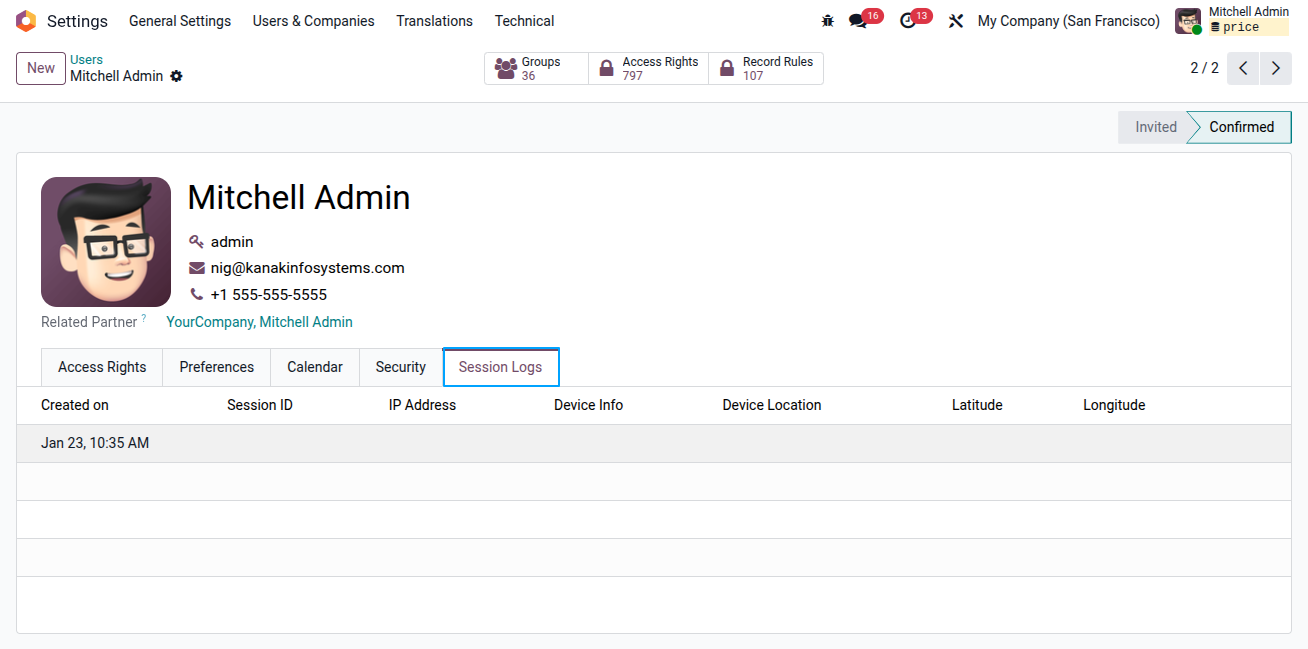Expand the Users & Companies menu
This screenshot has width=1308, height=649.
(314, 21)
